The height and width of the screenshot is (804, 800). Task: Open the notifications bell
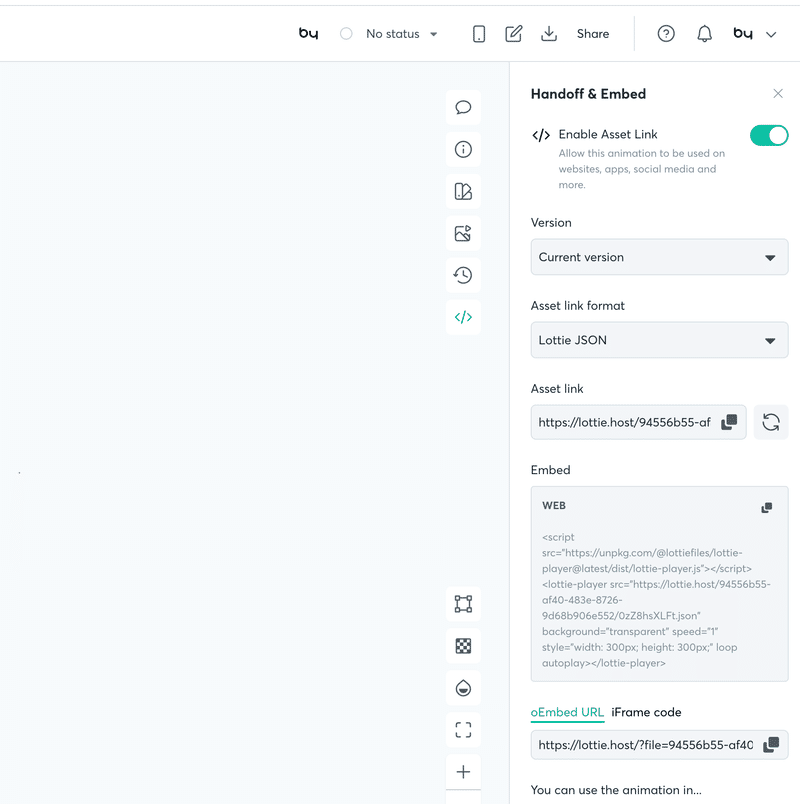click(705, 34)
